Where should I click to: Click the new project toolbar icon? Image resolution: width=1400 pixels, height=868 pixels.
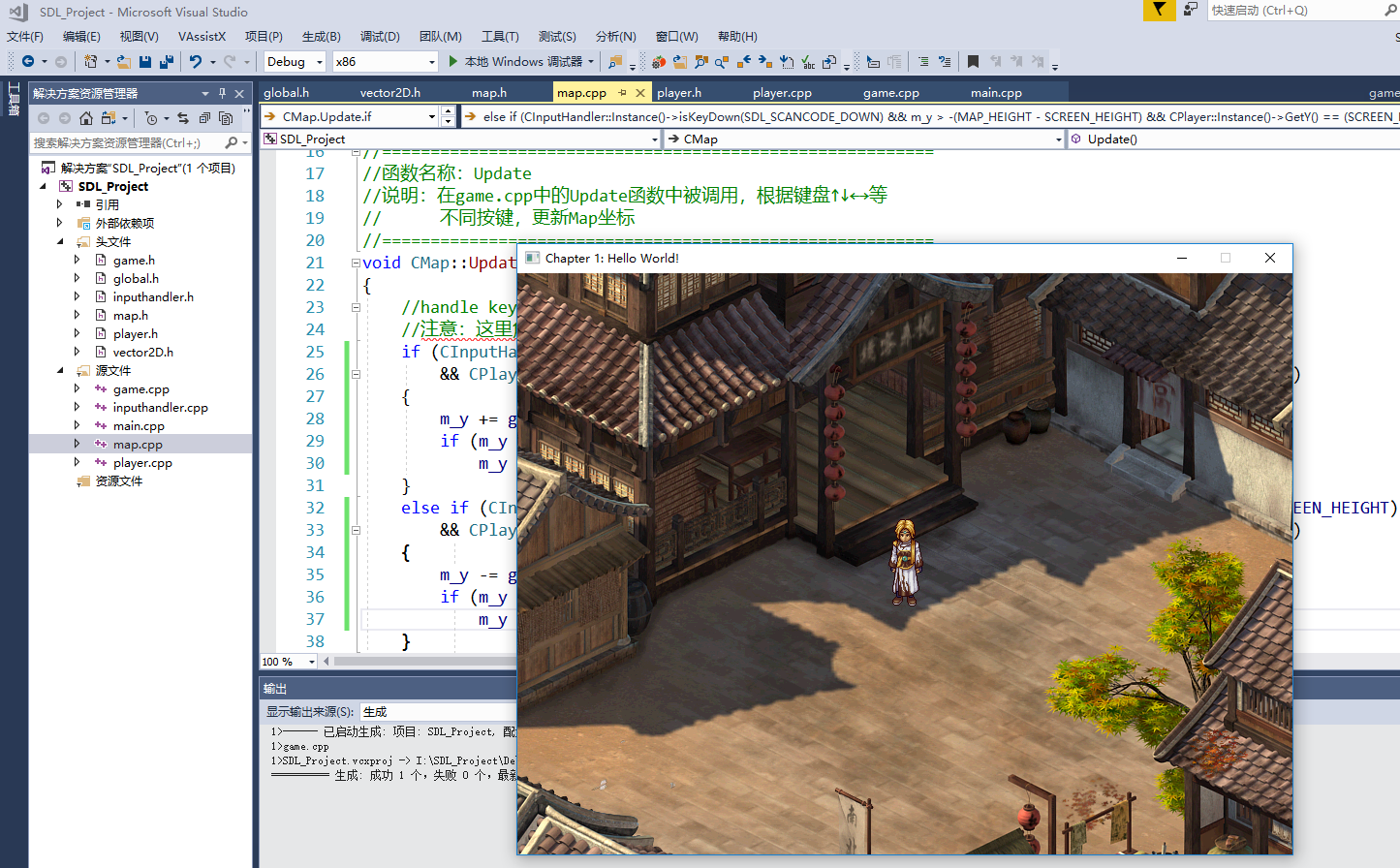[90, 62]
